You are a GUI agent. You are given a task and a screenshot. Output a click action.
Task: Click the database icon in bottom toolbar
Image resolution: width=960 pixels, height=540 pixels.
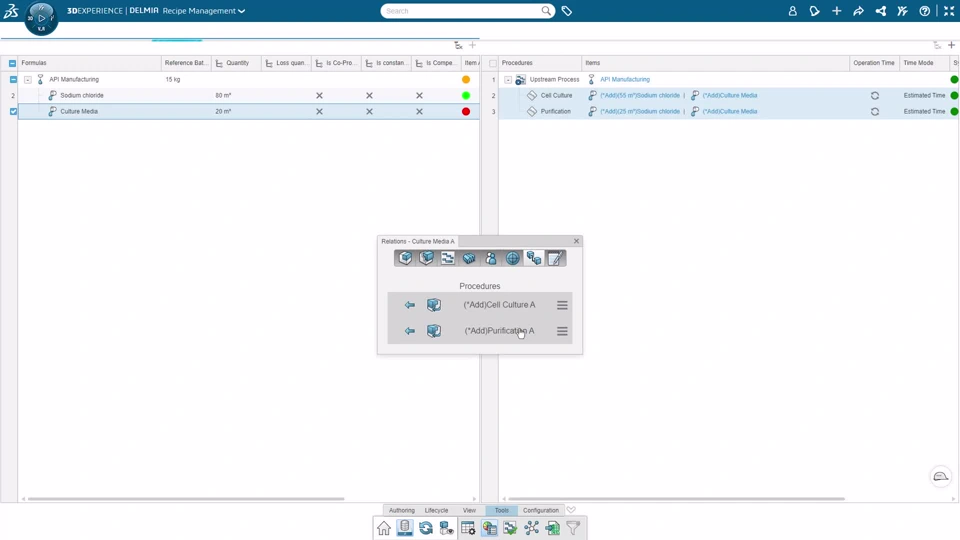[405, 528]
